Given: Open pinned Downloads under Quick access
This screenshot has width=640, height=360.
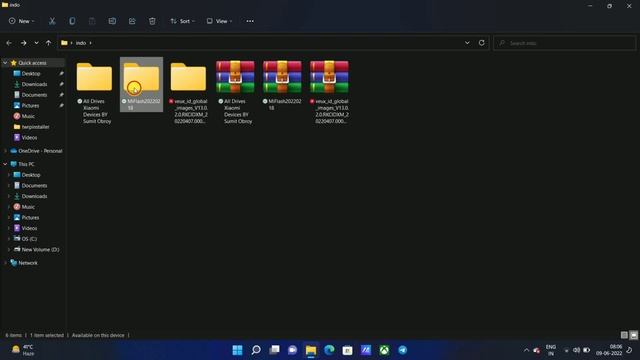Looking at the screenshot, I should [34, 84].
